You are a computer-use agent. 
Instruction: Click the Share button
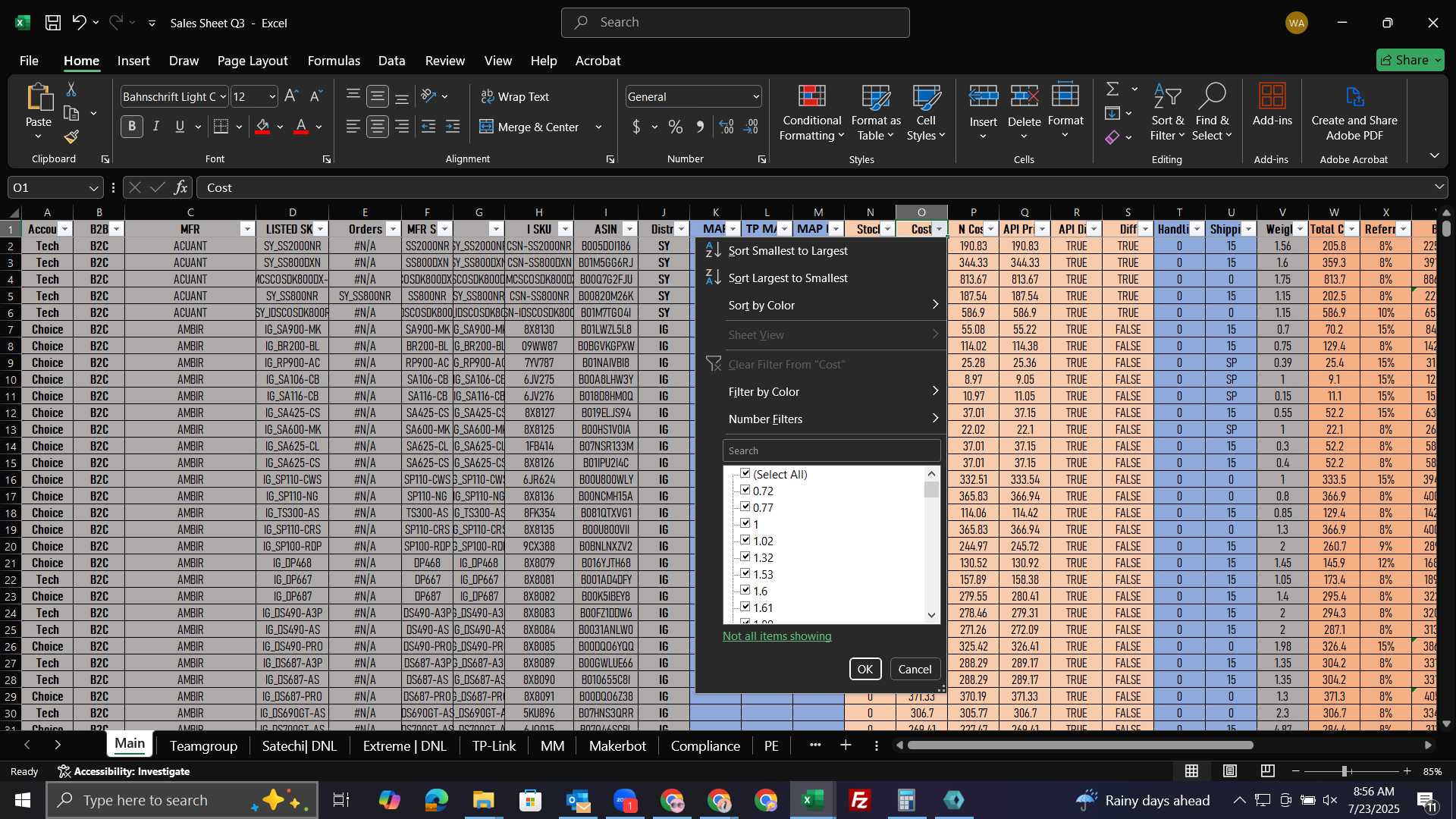click(x=1410, y=60)
